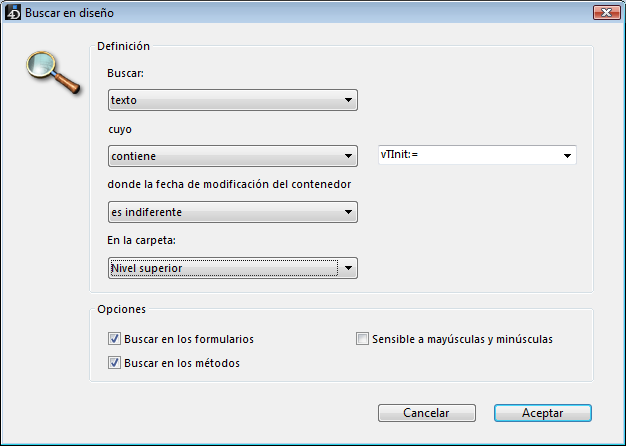
Task: Click the 'Buscar en los métodos' label
Action: pyautogui.click(x=182, y=363)
